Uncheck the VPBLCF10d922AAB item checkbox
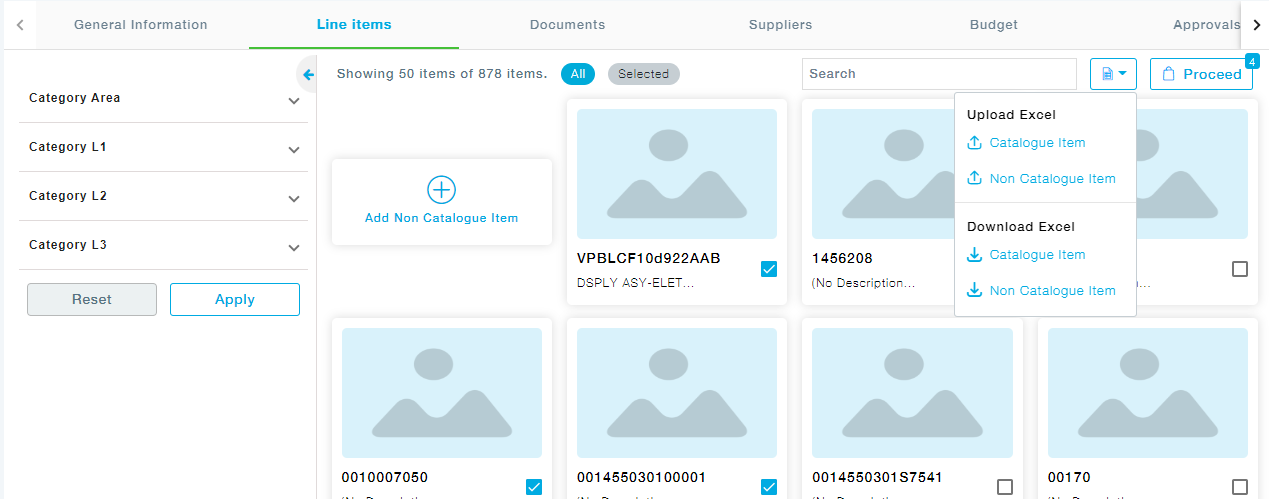The width and height of the screenshot is (1269, 499). pos(769,269)
